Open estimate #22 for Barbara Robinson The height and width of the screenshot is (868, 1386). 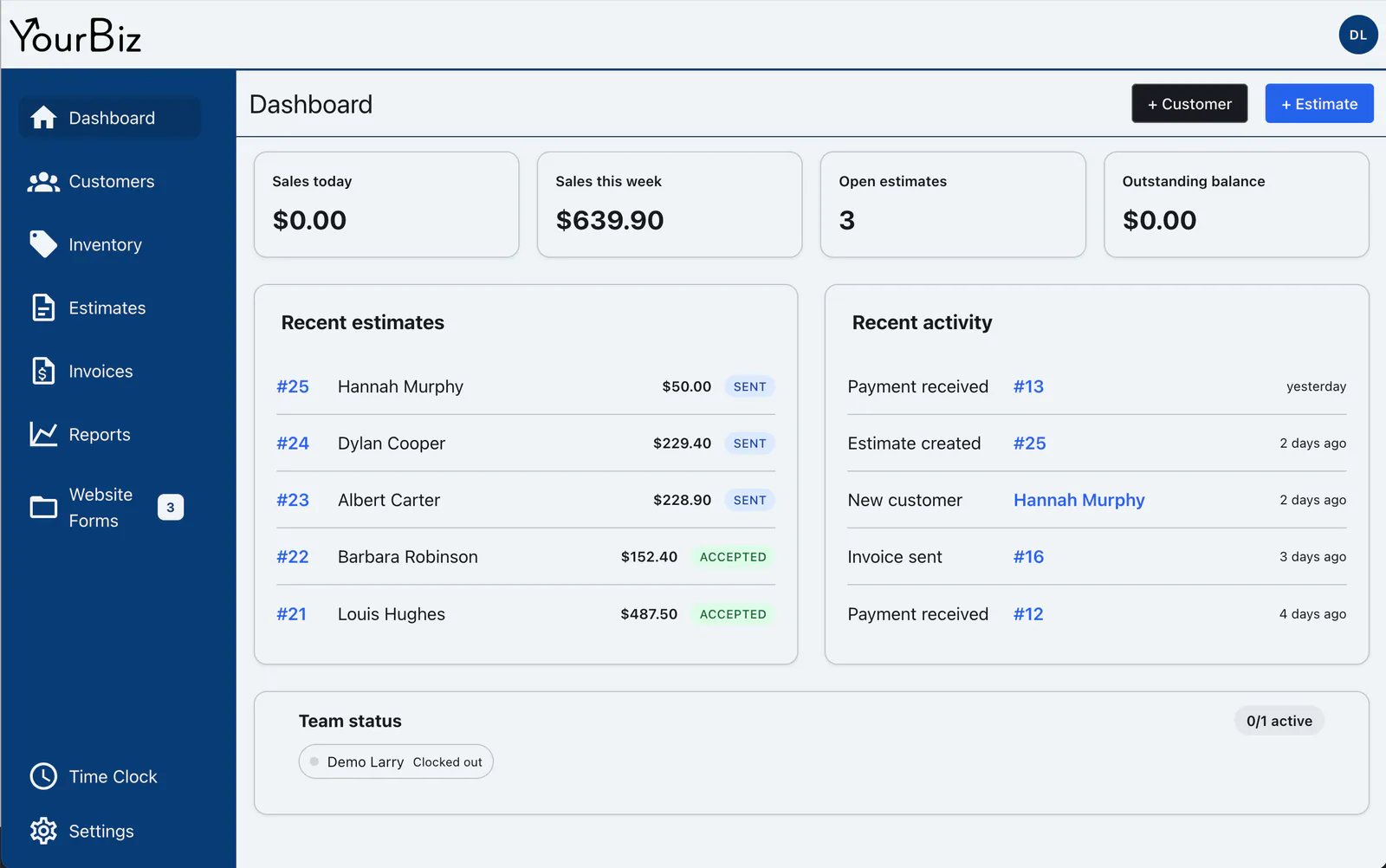[293, 557]
